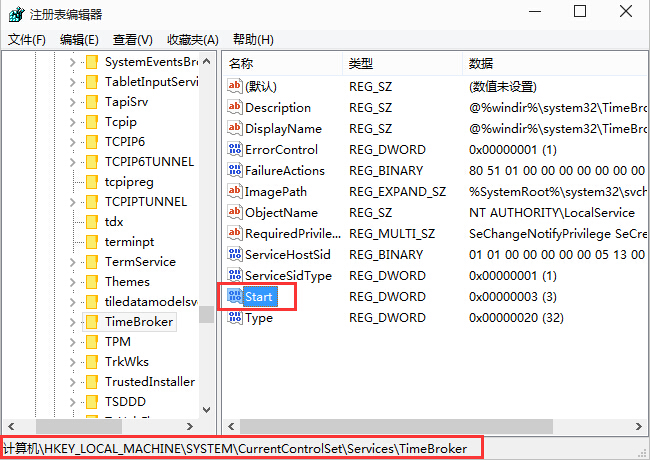Expand the TabletInputService tree node
650x460 pixels.
73,82
